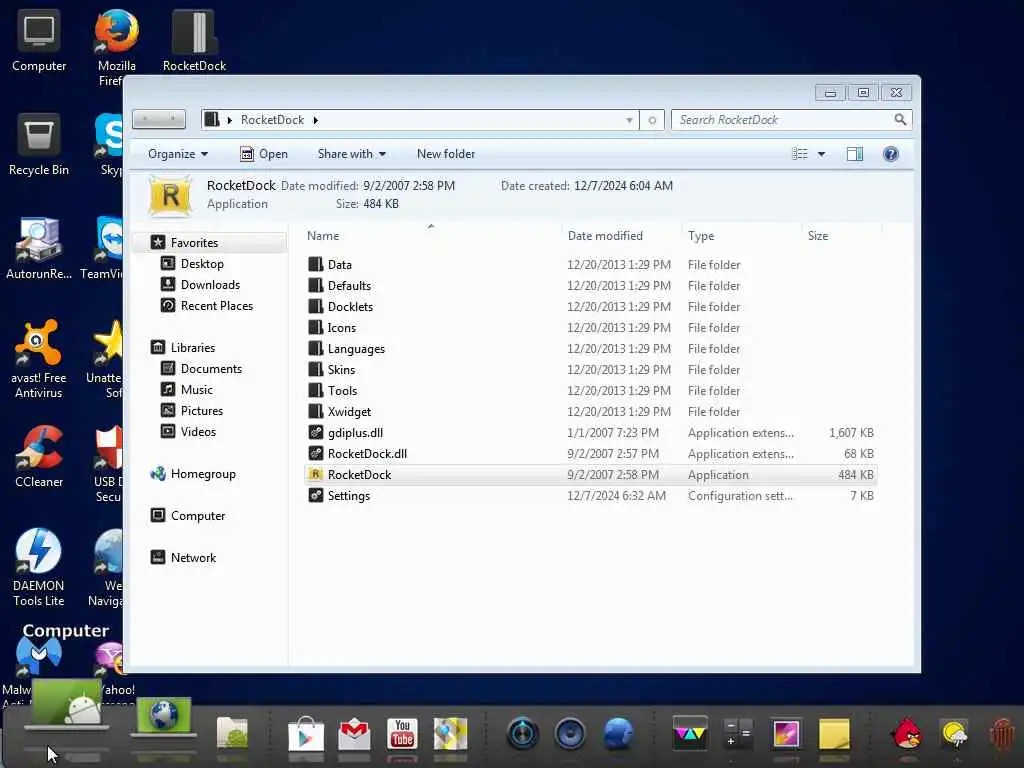1024x768 pixels.
Task: Select Documents in the navigation pane
Action: point(202,369)
